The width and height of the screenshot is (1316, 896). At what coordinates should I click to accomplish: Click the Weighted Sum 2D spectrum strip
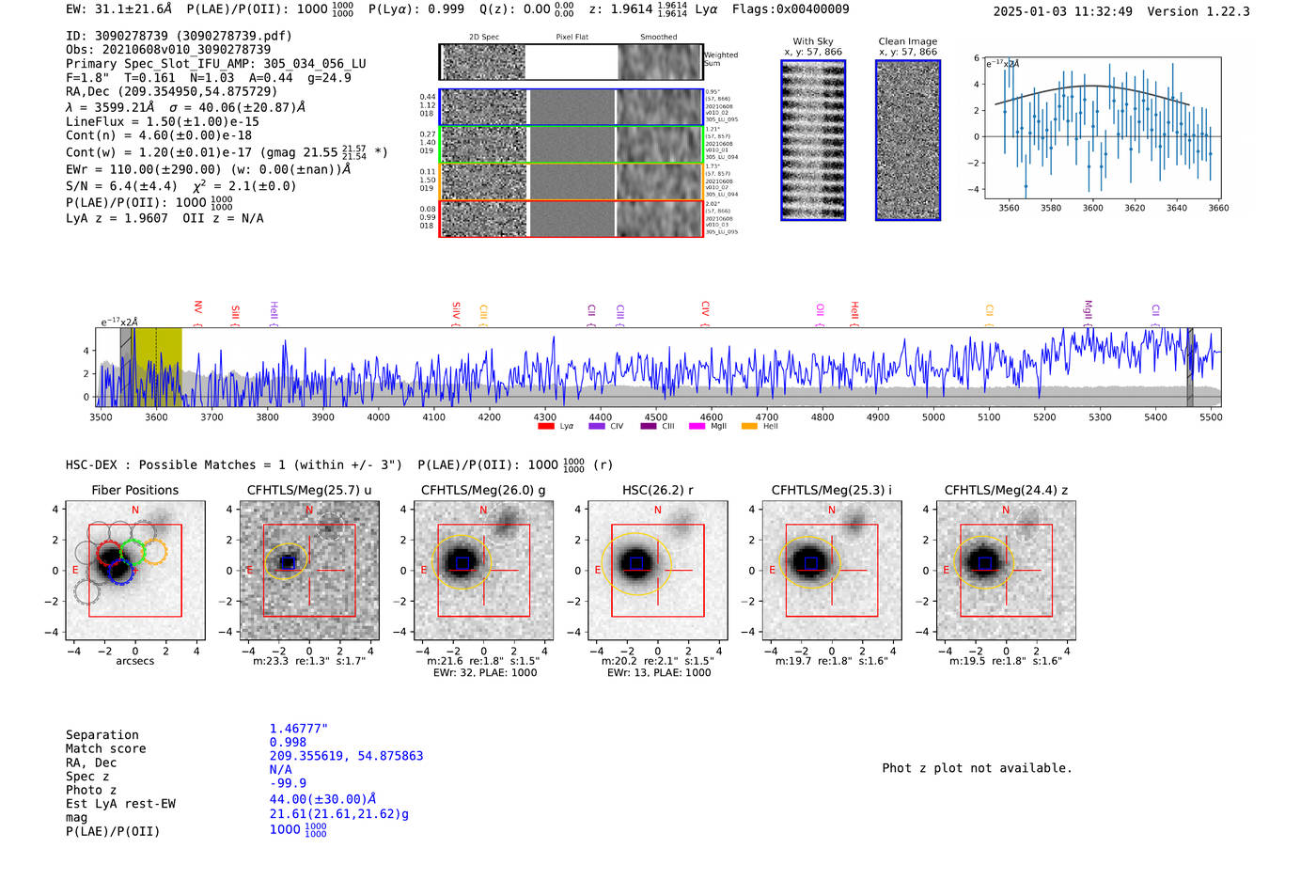pos(571,62)
